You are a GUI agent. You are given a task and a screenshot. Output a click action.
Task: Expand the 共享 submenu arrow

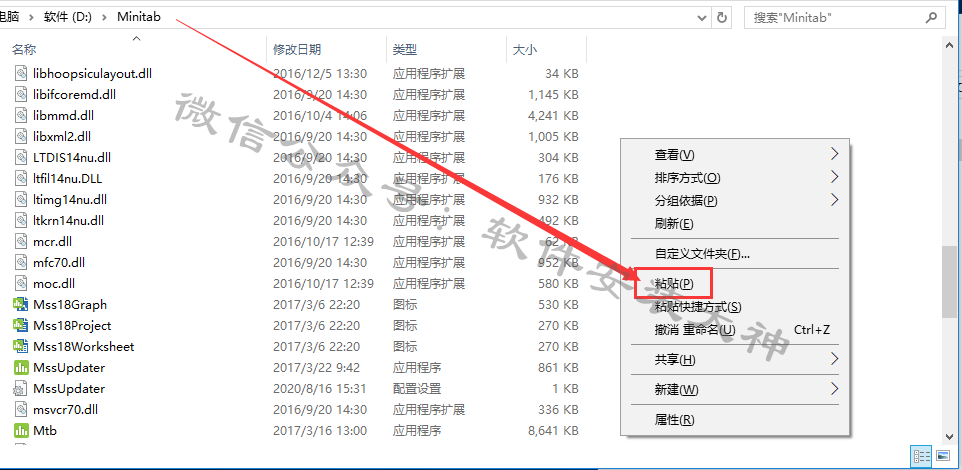point(834,358)
